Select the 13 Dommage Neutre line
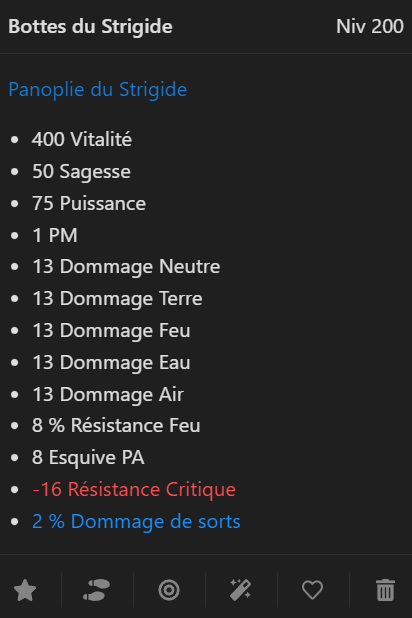The width and height of the screenshot is (412, 618). 126,267
